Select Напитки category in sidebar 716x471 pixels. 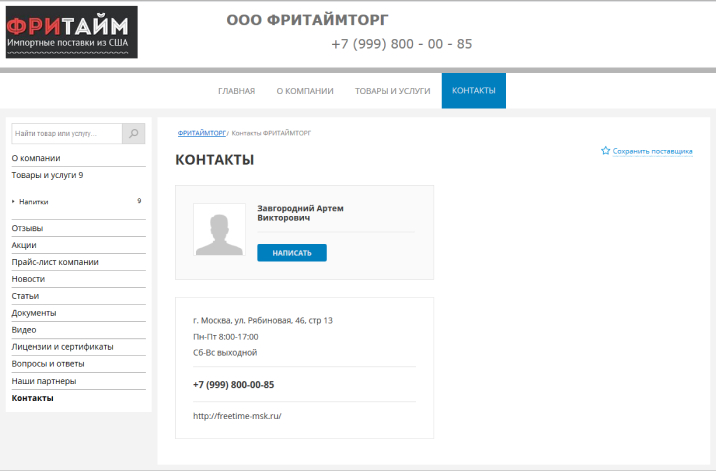[x=33, y=201]
